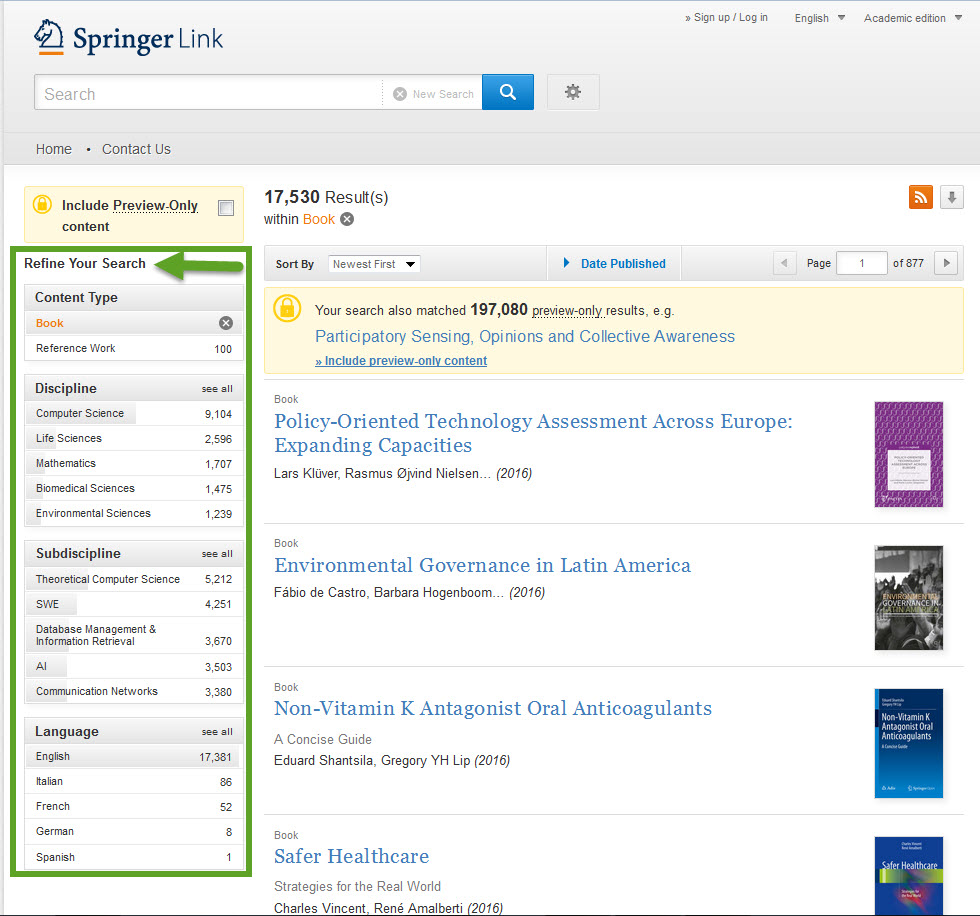Viewport: 980px width, 916px height.
Task: Click the lock icon in preview-only results banner
Action: [287, 308]
